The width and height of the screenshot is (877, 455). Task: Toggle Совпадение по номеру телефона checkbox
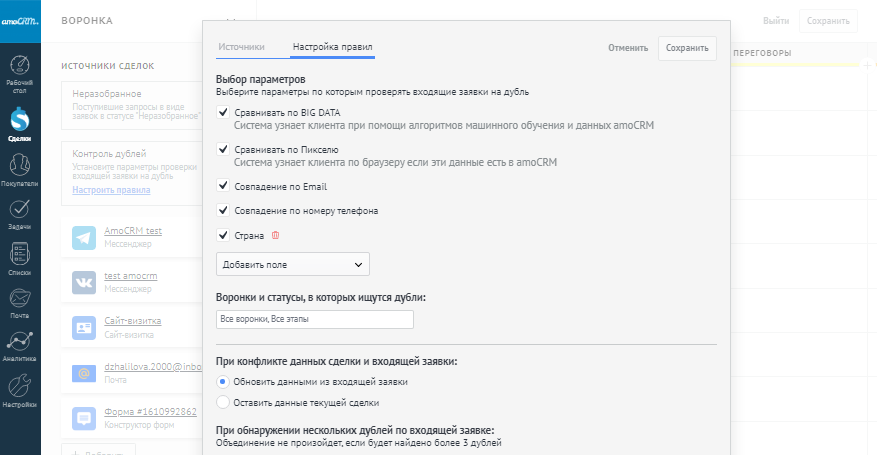click(x=223, y=211)
